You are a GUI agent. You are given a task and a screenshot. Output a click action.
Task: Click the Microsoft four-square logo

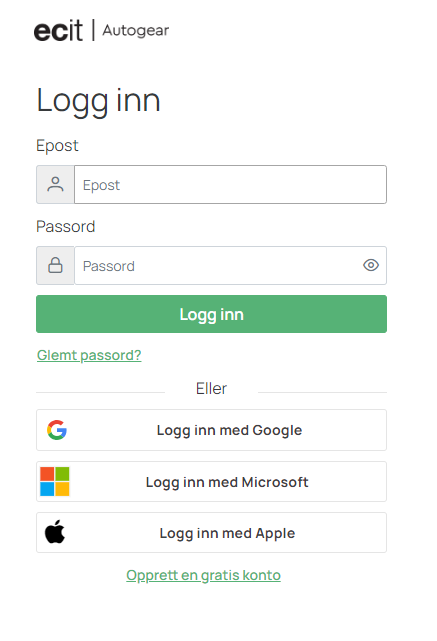click(x=55, y=482)
